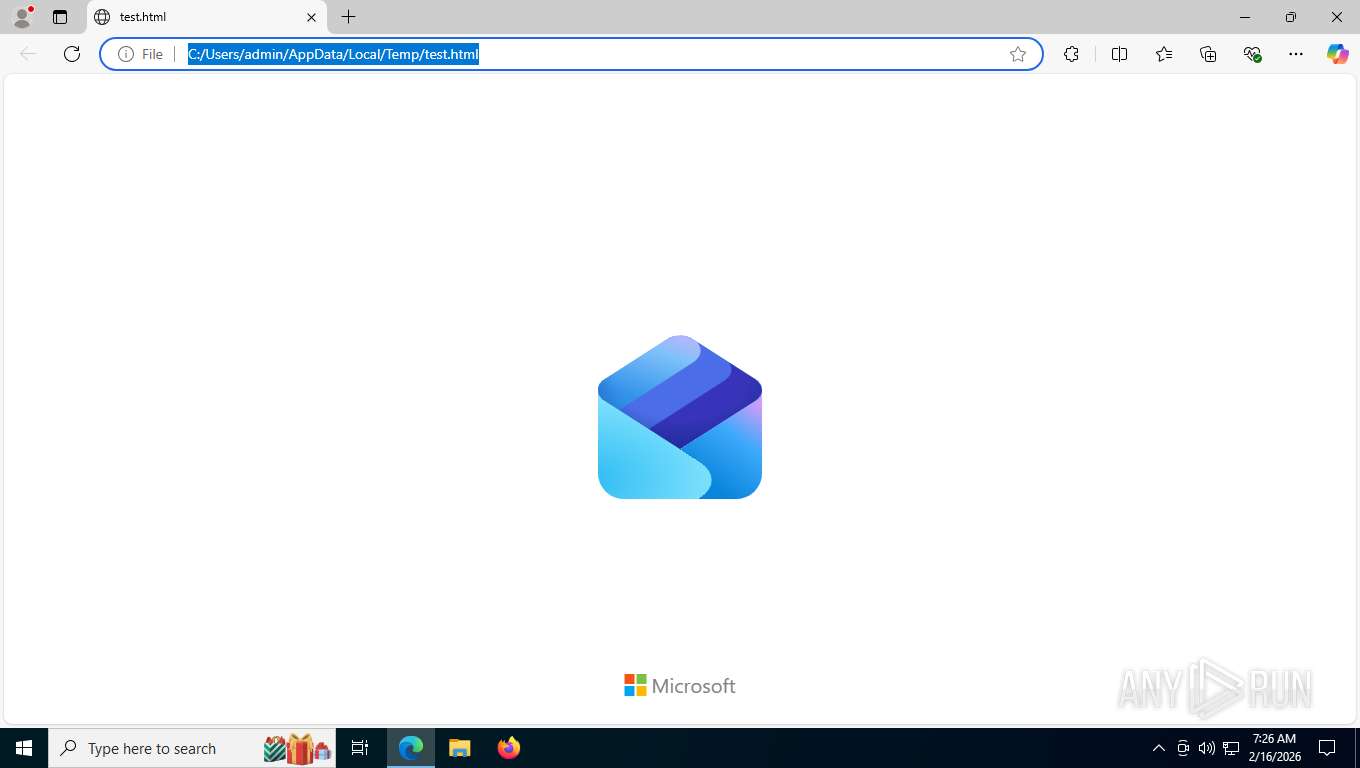Open the Windows Start menu
Screen dimensions: 1360x768
pyautogui.click(x=24, y=748)
